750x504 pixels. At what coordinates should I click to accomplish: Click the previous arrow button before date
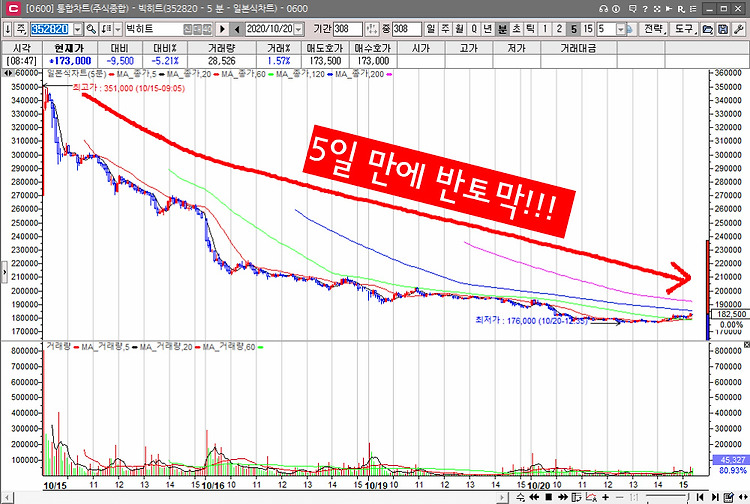point(237,29)
